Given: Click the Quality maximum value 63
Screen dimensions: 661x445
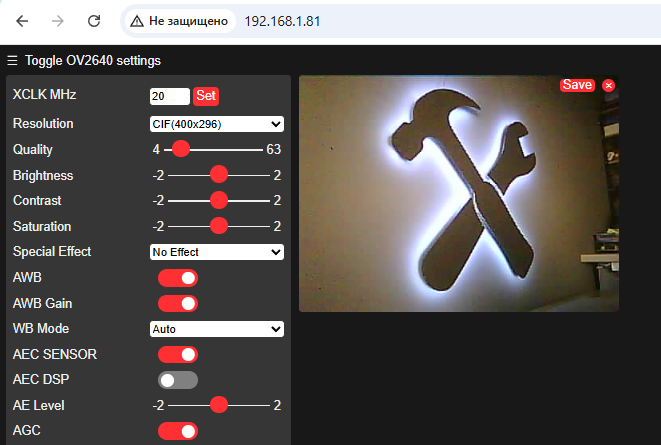Looking at the screenshot, I should pyautogui.click(x=274, y=149).
